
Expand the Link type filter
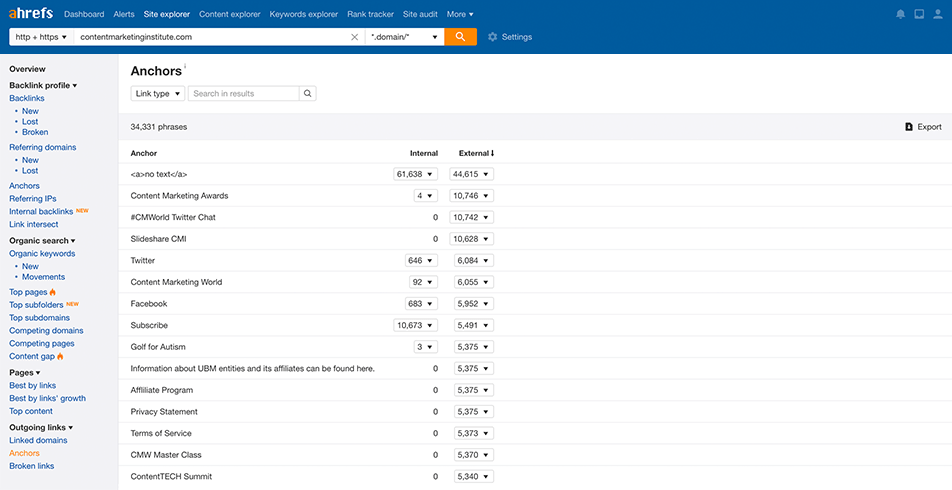click(x=158, y=94)
